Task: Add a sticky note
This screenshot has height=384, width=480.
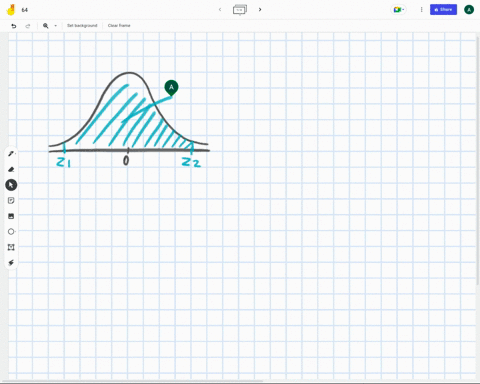Action: tap(11, 200)
